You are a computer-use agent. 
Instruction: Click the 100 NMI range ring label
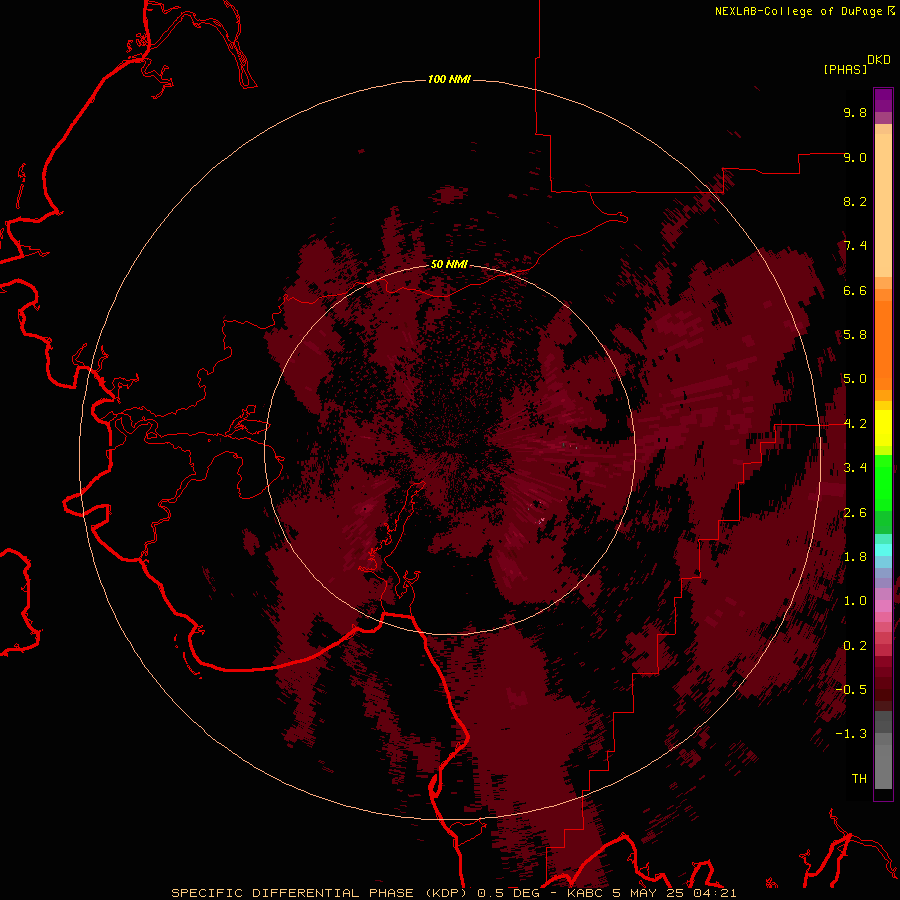449,79
